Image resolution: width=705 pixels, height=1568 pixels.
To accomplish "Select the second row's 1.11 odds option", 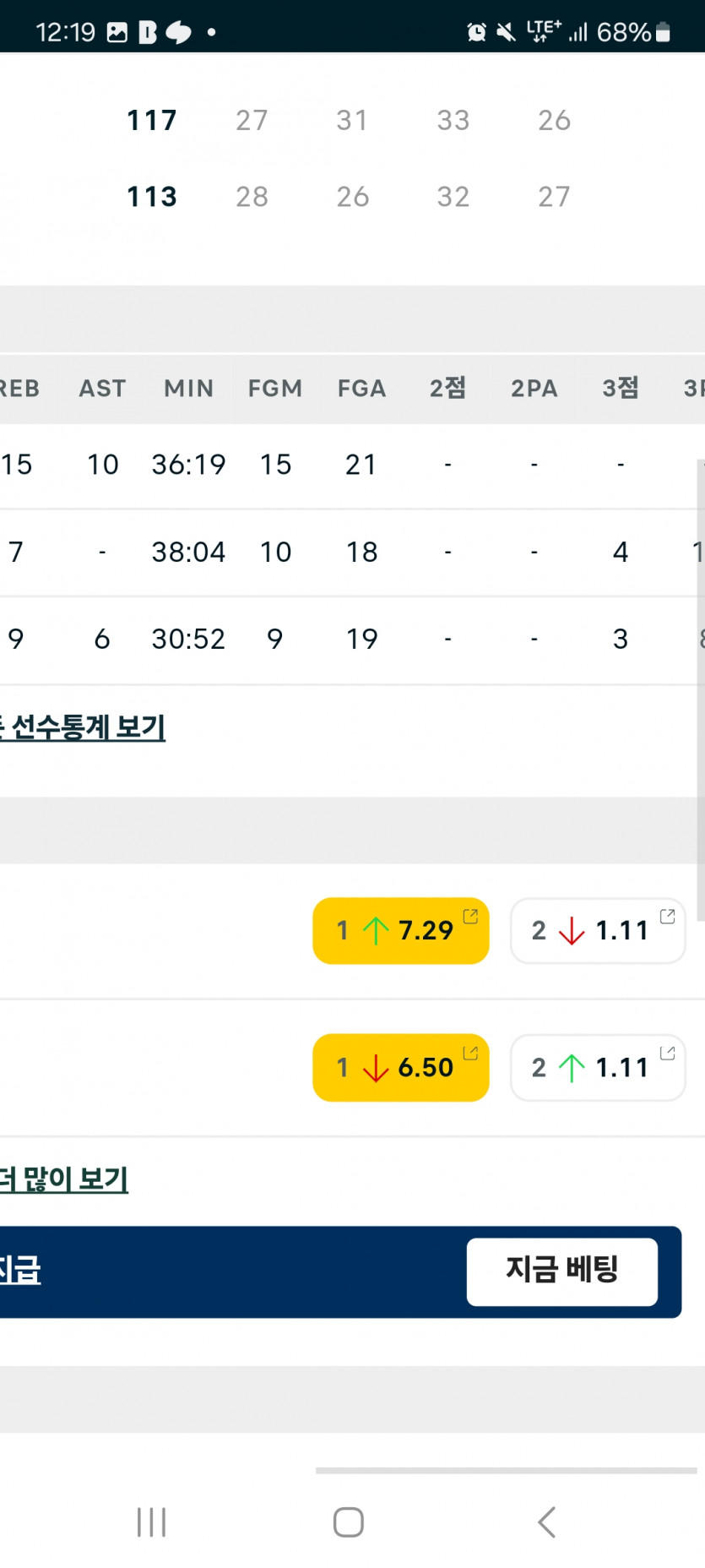I will [597, 1067].
